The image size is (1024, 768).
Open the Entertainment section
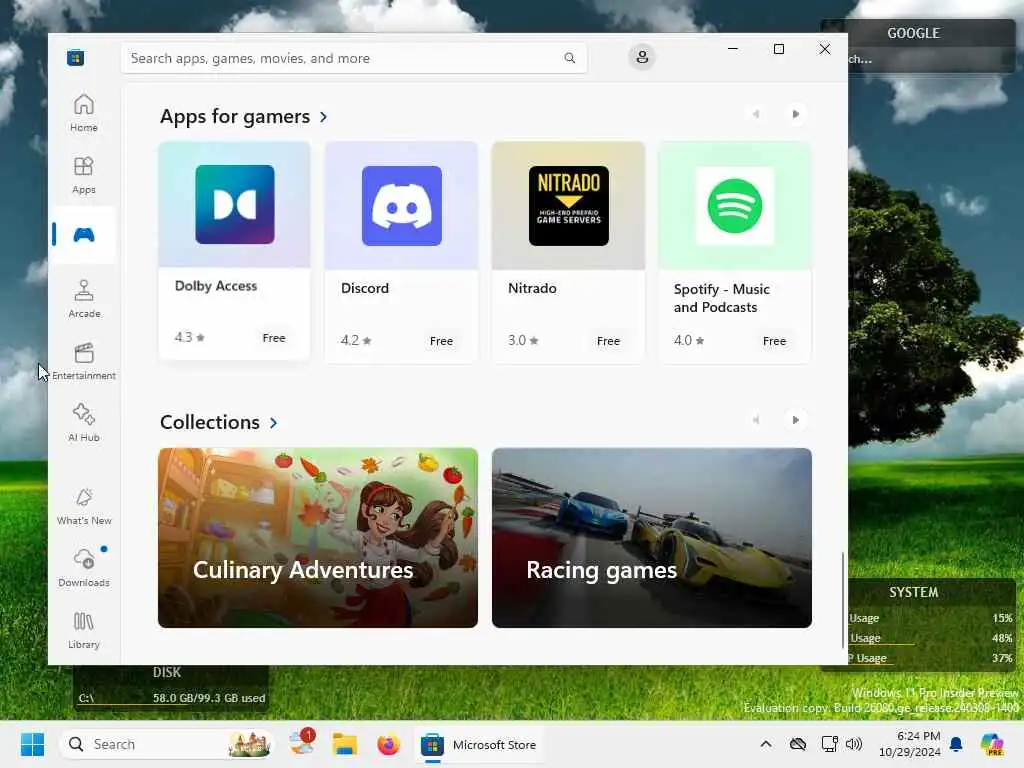click(x=84, y=361)
